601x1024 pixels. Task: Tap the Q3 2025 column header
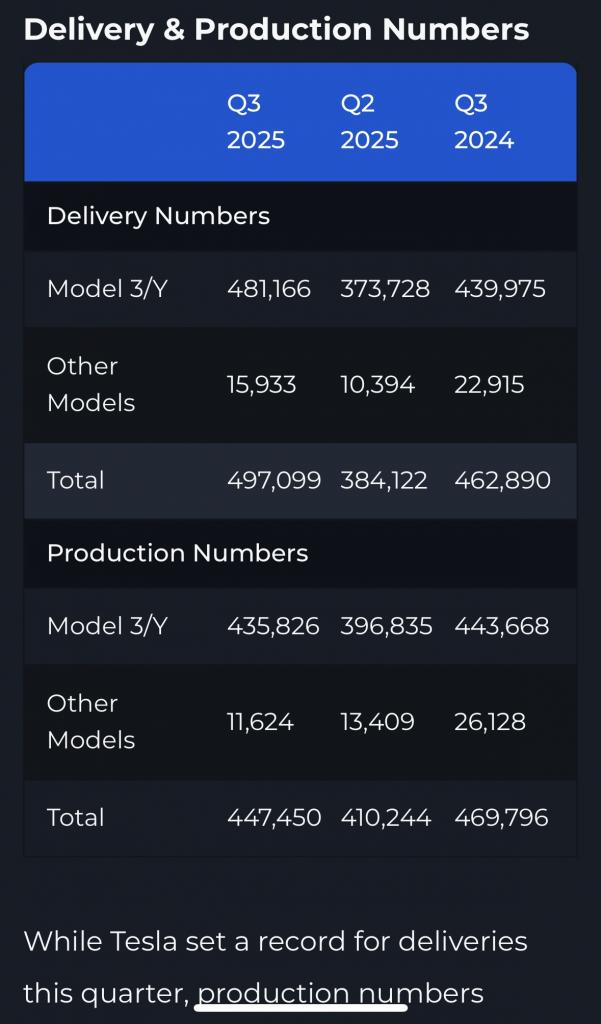[x=256, y=122]
